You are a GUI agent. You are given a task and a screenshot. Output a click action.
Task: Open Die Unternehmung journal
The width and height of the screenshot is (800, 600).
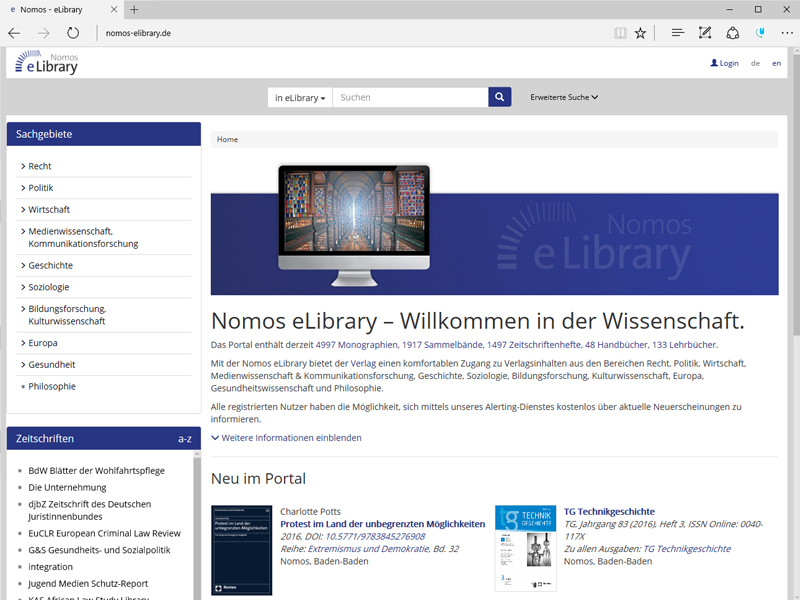point(67,487)
